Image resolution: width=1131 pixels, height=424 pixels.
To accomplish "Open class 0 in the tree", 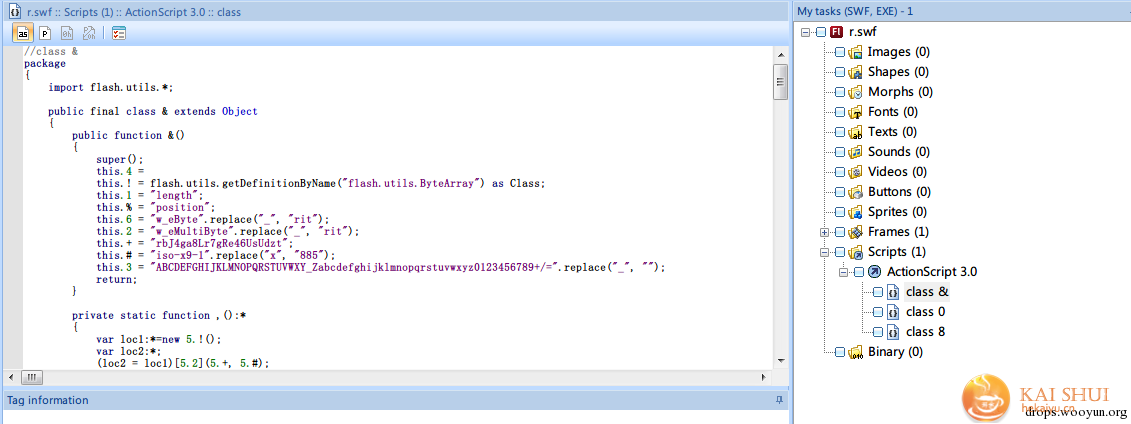I will coord(925,312).
